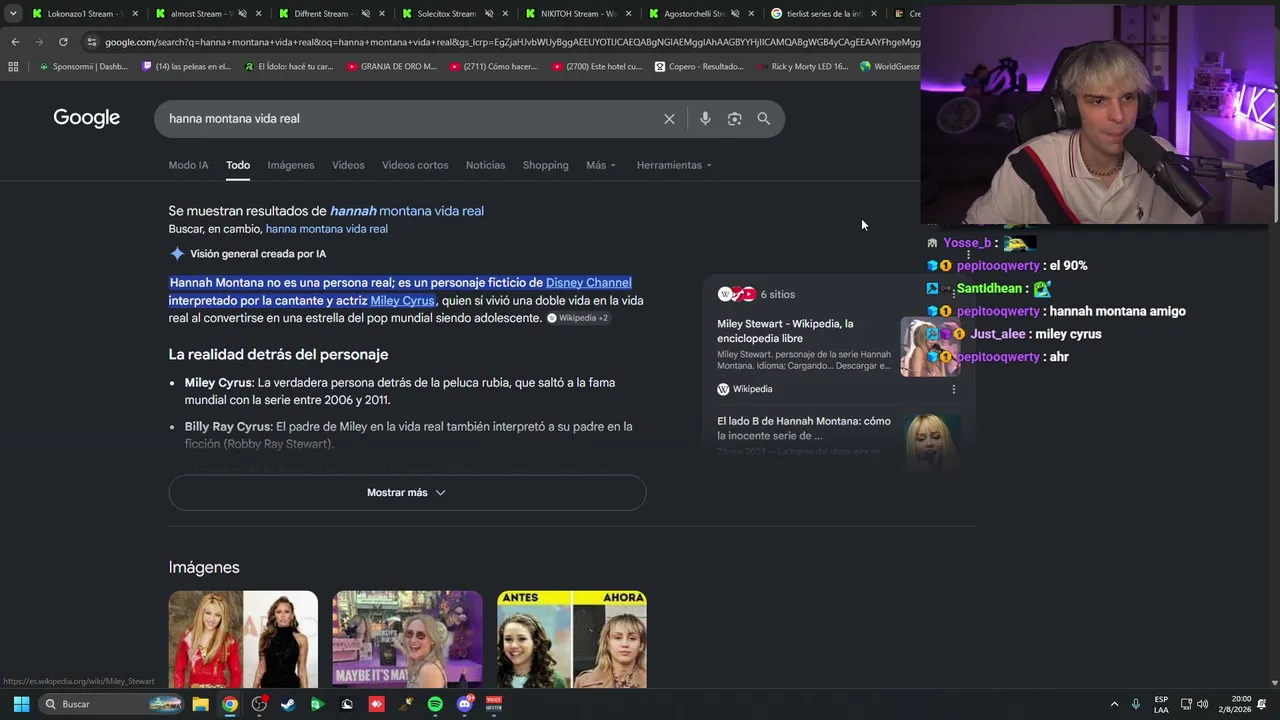
Task: Open the ANTES AHORA comparison image
Action: [x=572, y=639]
